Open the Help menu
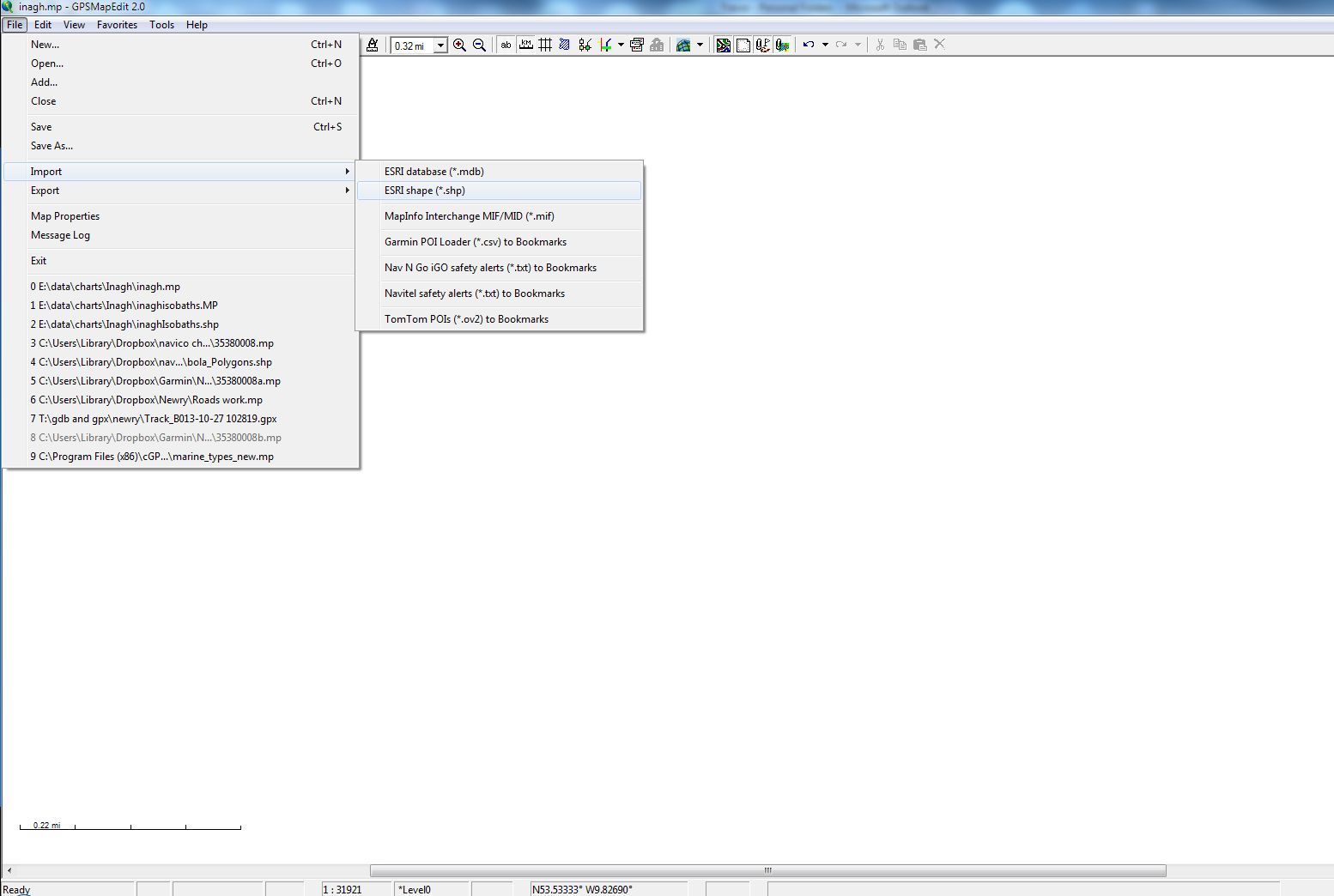The image size is (1334, 896). coord(197,25)
